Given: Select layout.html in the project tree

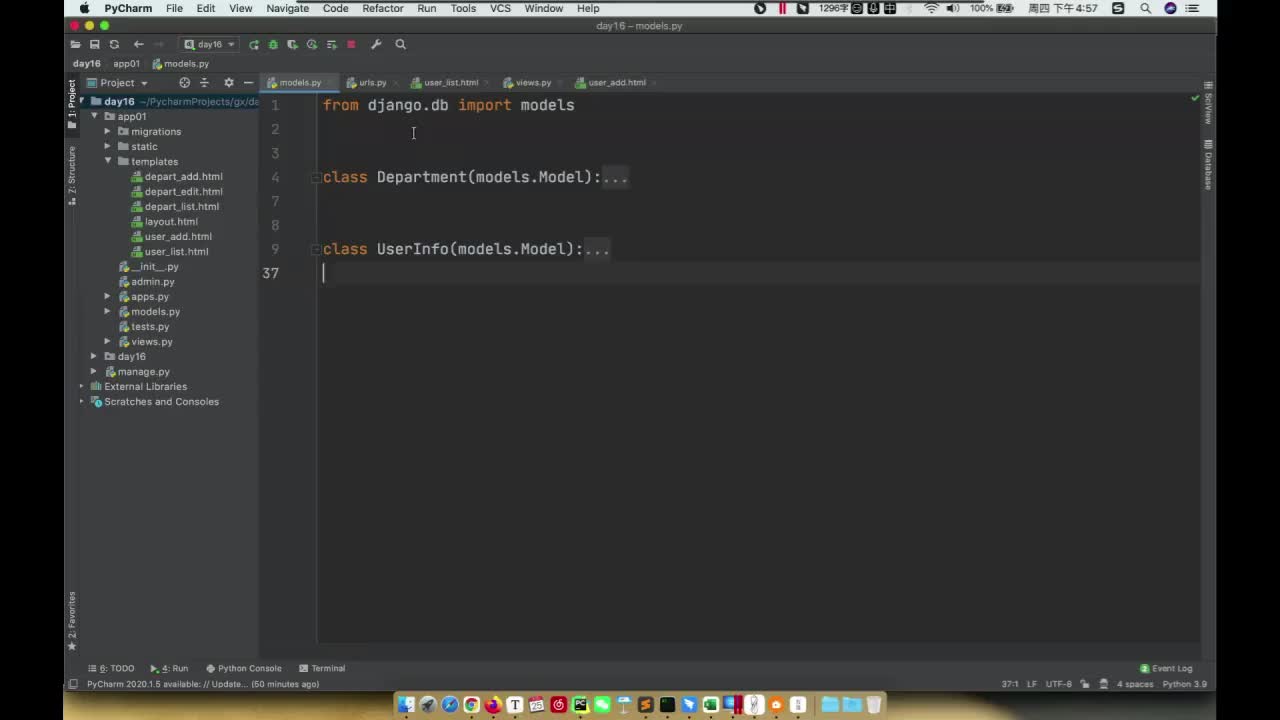Looking at the screenshot, I should pos(171,221).
